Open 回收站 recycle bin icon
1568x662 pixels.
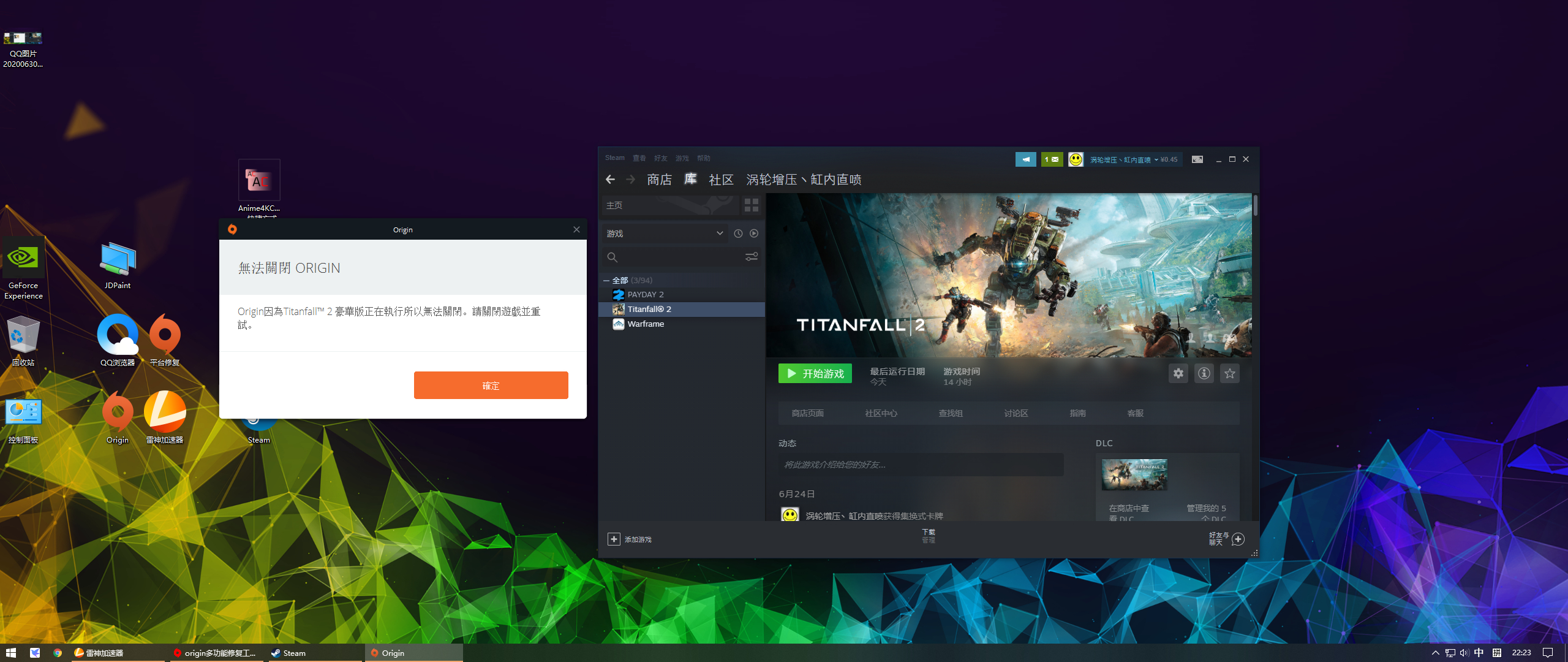[23, 341]
